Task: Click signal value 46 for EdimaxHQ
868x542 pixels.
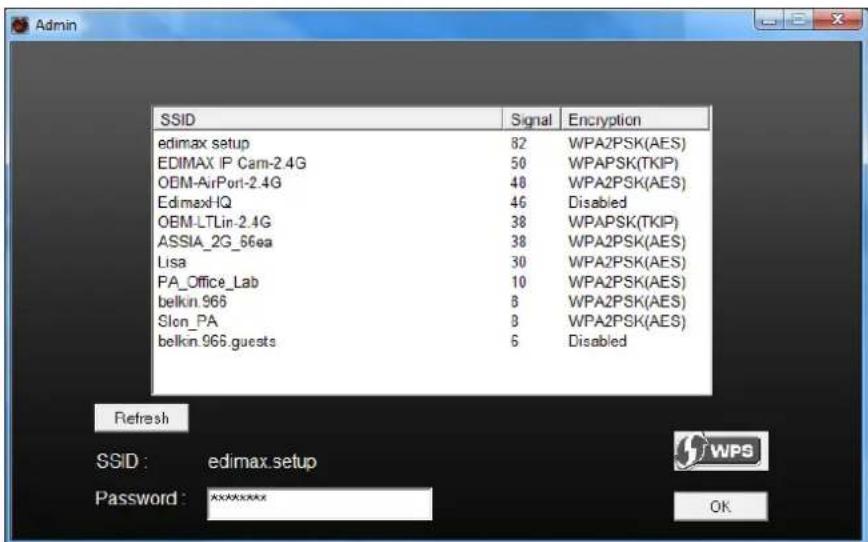Action: 518,203
